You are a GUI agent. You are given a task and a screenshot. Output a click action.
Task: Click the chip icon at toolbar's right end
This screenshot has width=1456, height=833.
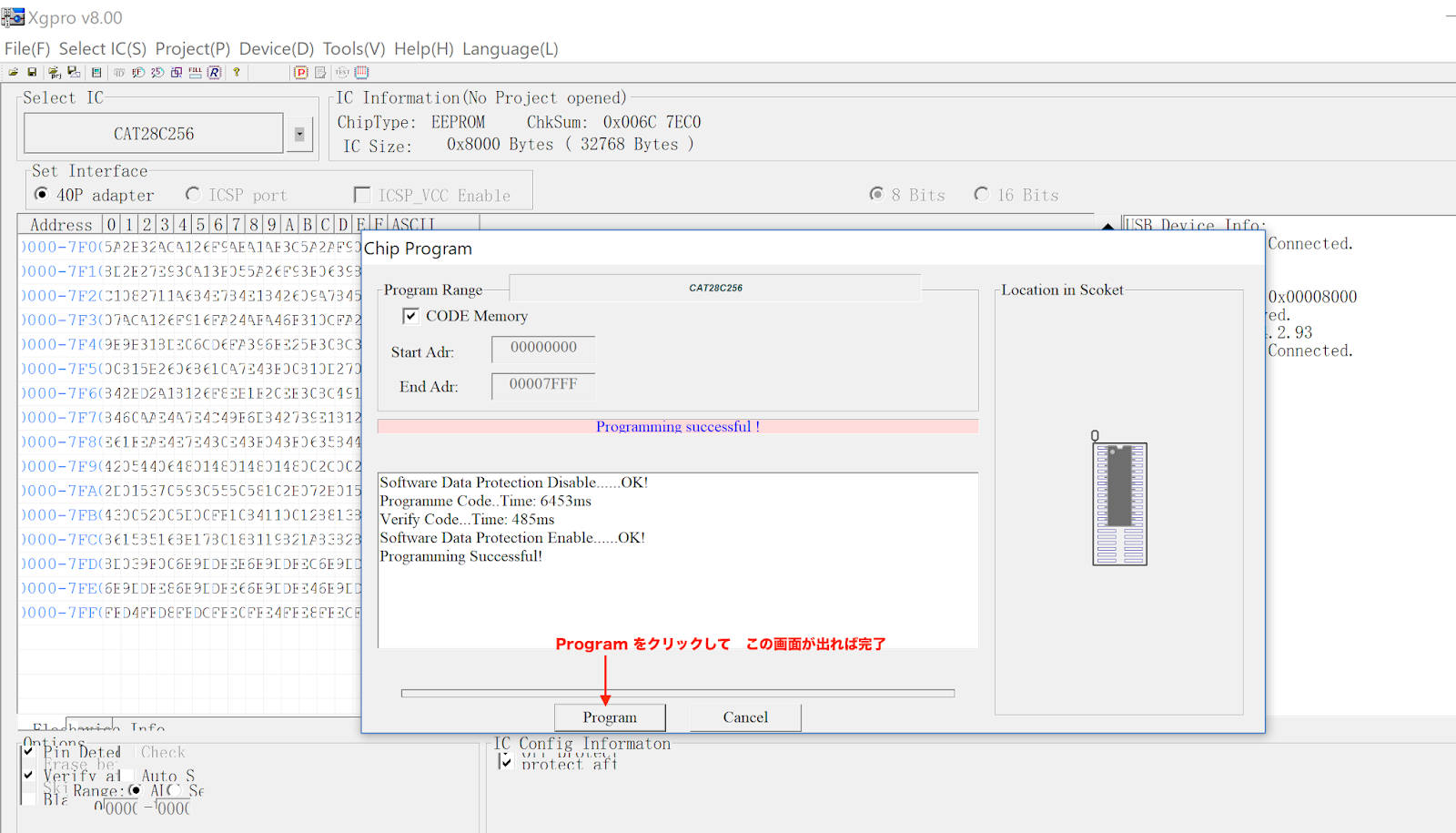pos(361,72)
